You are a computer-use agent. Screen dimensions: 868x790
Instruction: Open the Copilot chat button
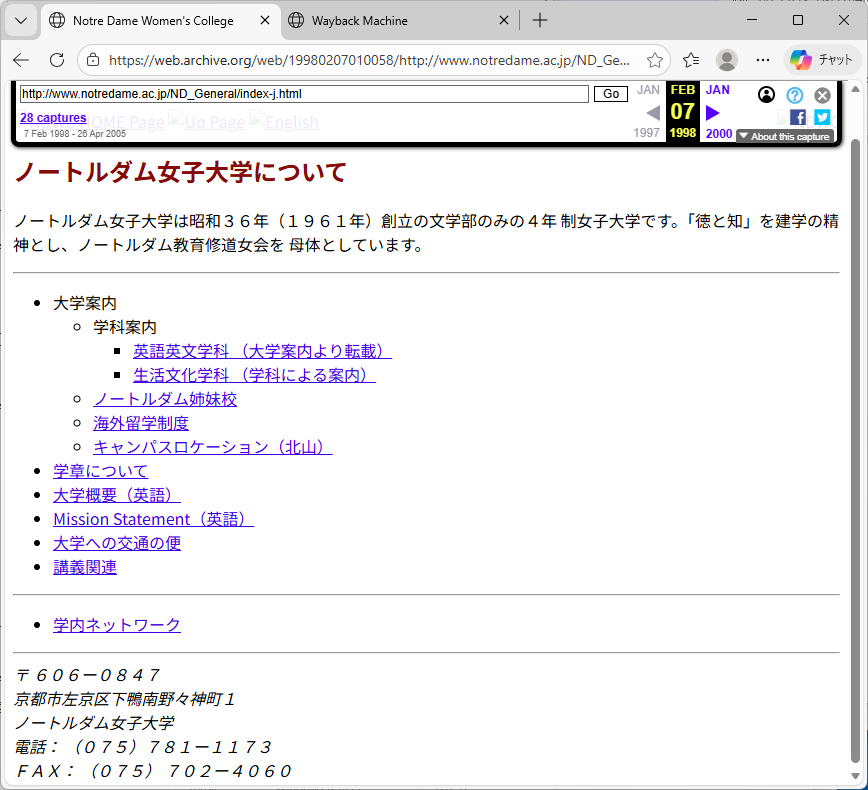[x=821, y=60]
